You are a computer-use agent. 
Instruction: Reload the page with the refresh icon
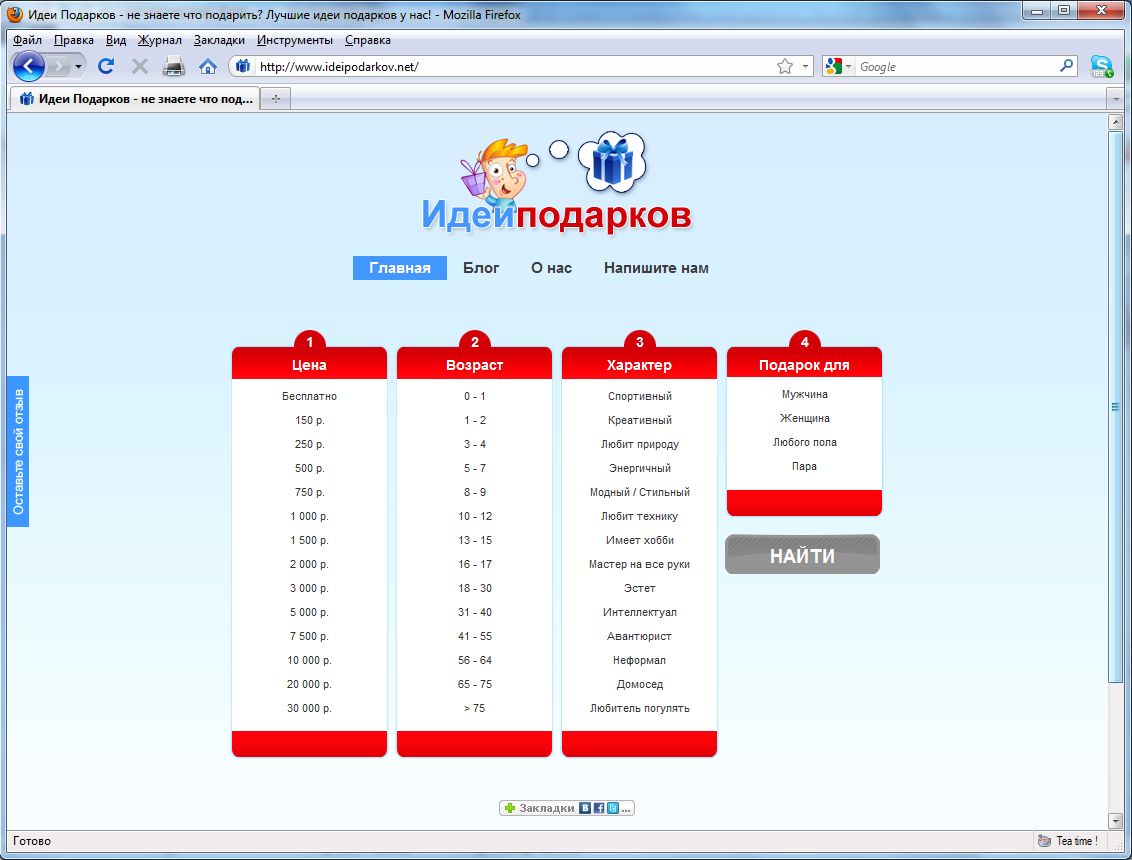(x=106, y=67)
